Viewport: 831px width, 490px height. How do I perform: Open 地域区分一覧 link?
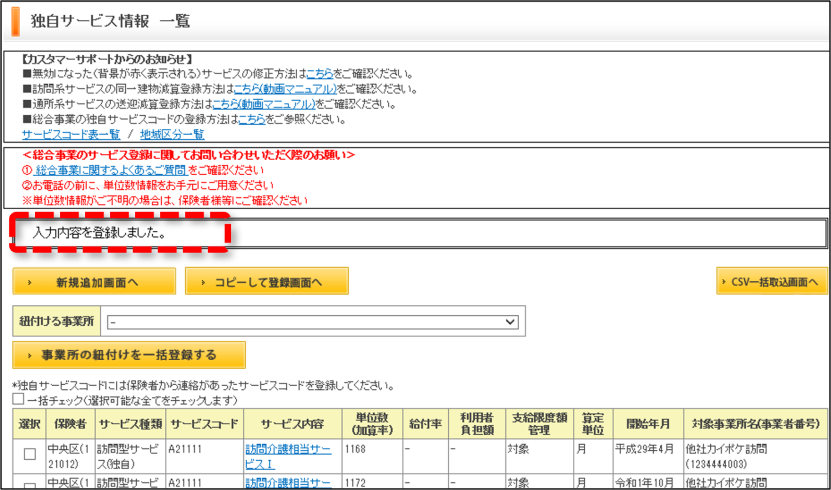pyautogui.click(x=172, y=135)
